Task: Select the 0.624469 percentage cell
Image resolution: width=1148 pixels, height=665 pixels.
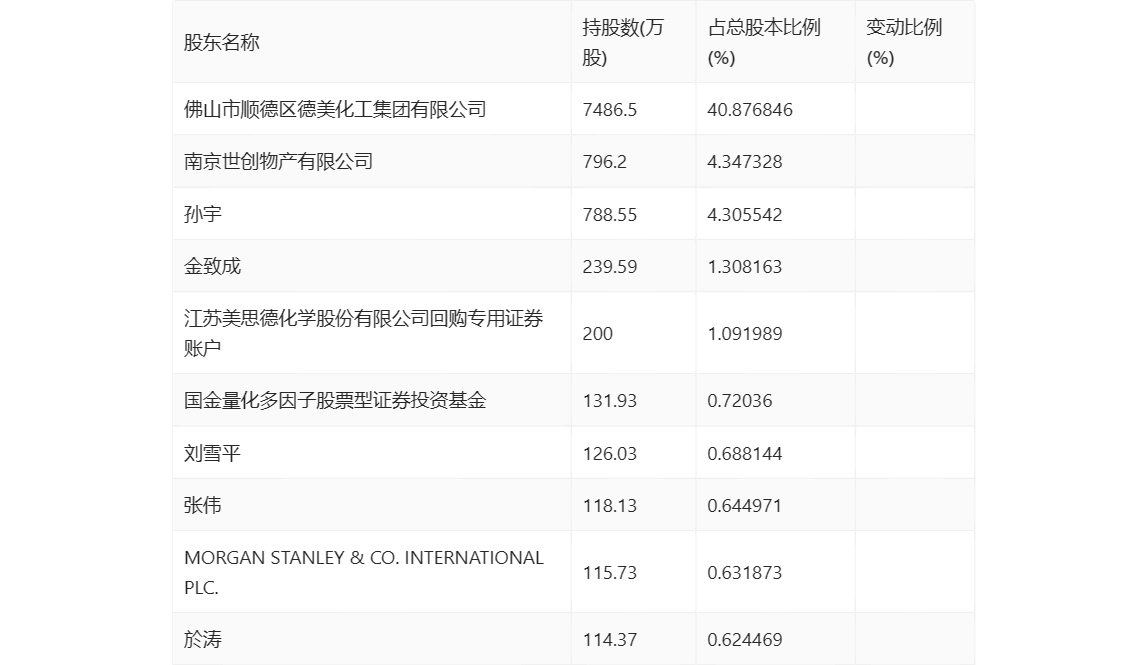Action: 745,639
